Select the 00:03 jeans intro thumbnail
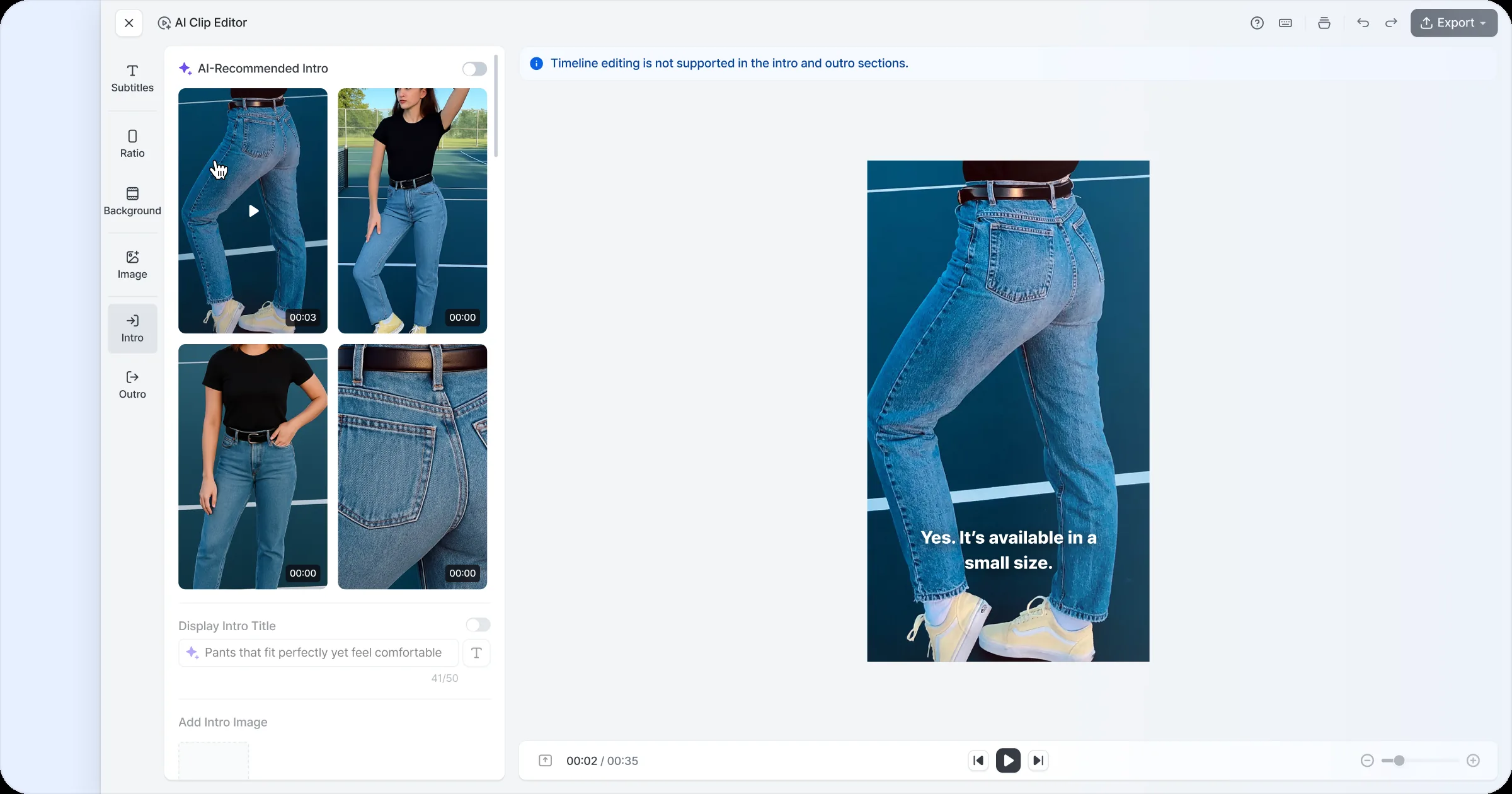 click(x=253, y=210)
